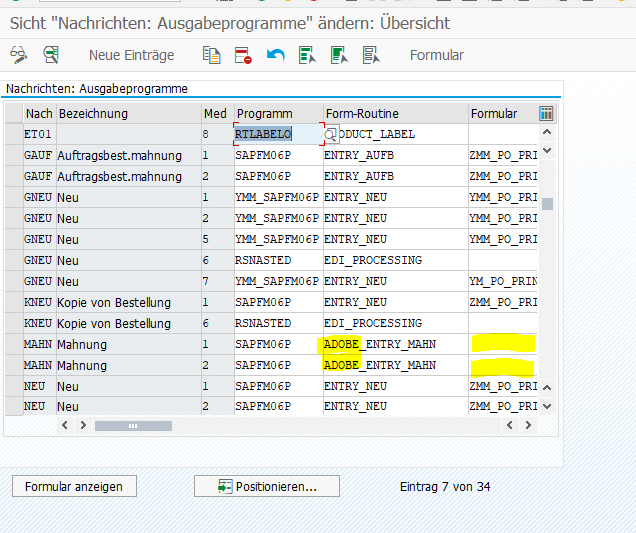Click the ET01 cell
Image resolution: width=636 pixels, height=533 pixels.
(x=40, y=134)
